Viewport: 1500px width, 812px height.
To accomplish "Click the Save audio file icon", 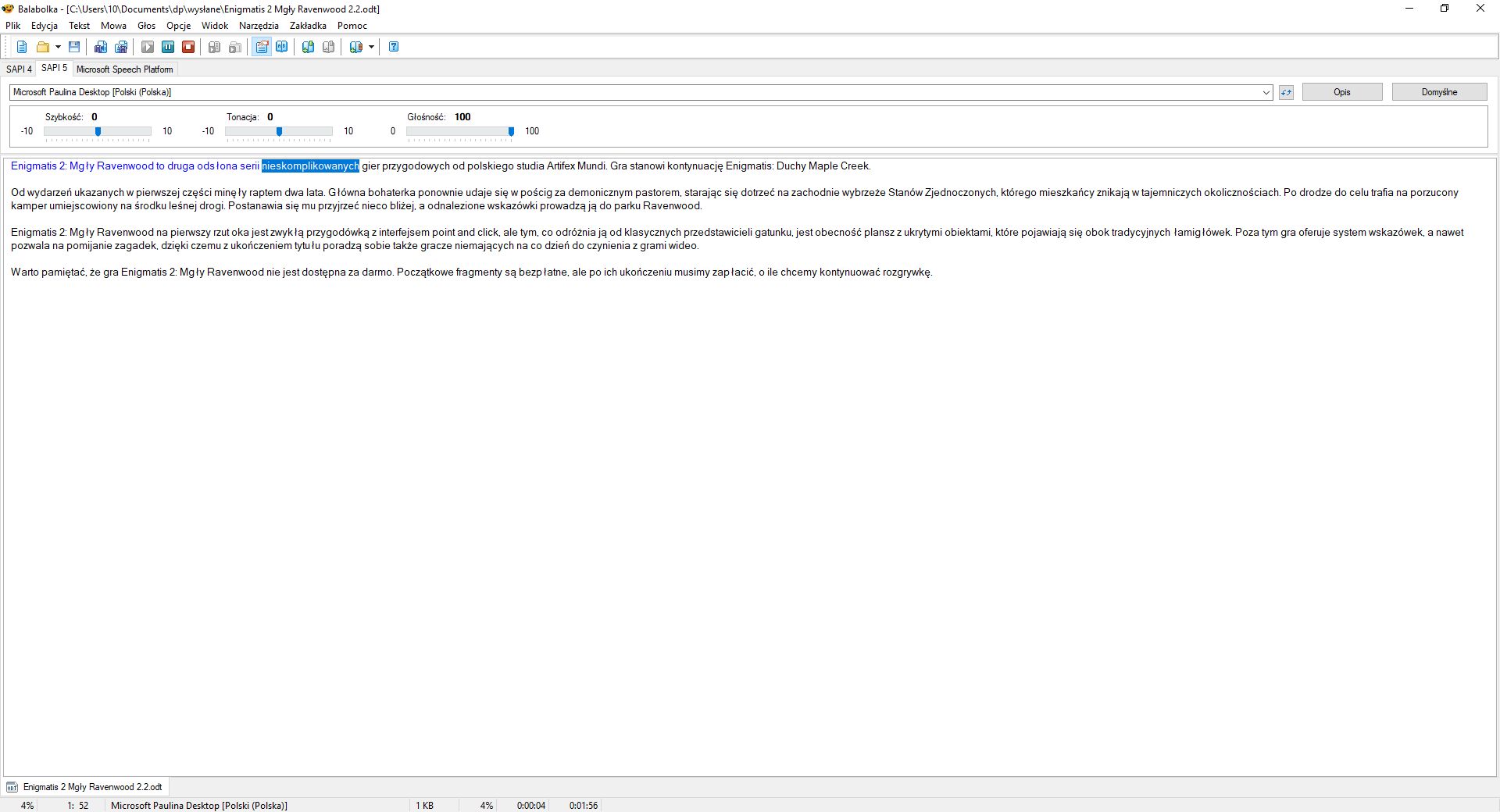I will click(x=101, y=47).
